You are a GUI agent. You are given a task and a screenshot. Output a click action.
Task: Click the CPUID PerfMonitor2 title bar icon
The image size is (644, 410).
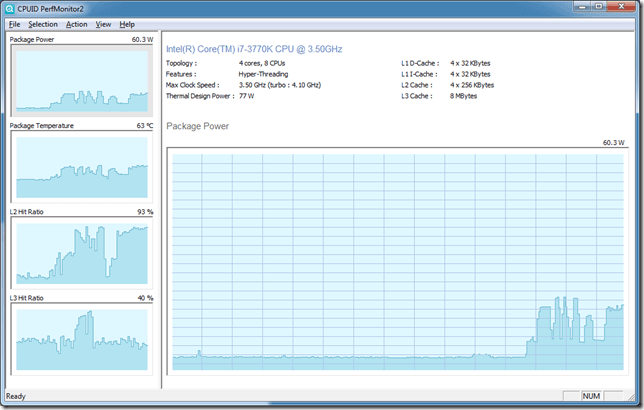tap(10, 9)
